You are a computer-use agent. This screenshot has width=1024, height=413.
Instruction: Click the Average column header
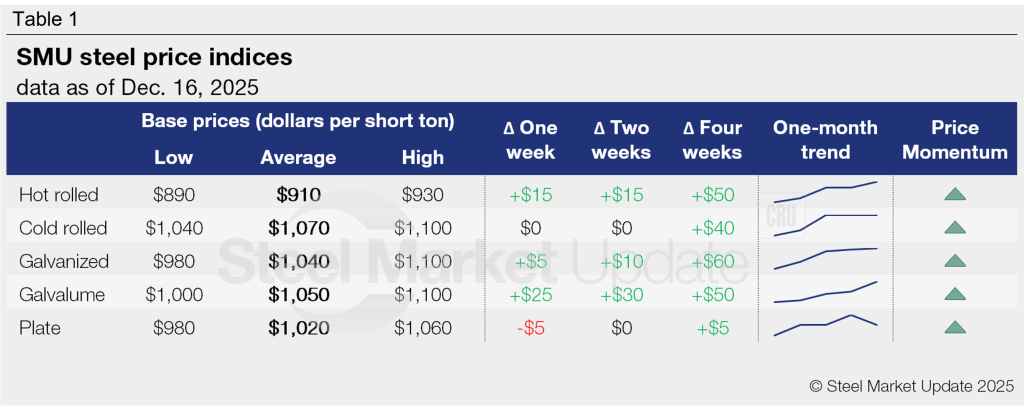point(298,157)
